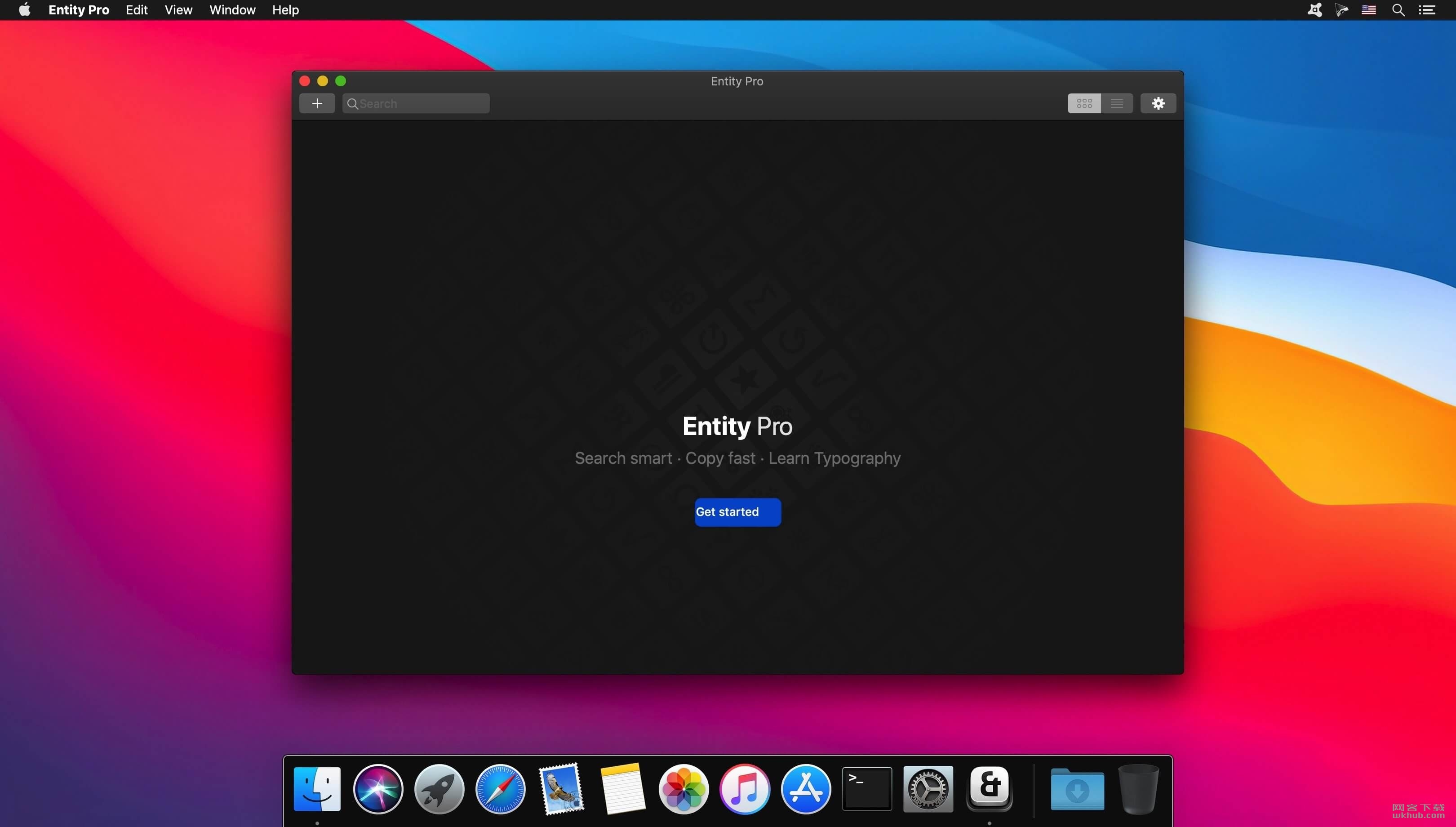Click the Get started button

[x=737, y=512]
